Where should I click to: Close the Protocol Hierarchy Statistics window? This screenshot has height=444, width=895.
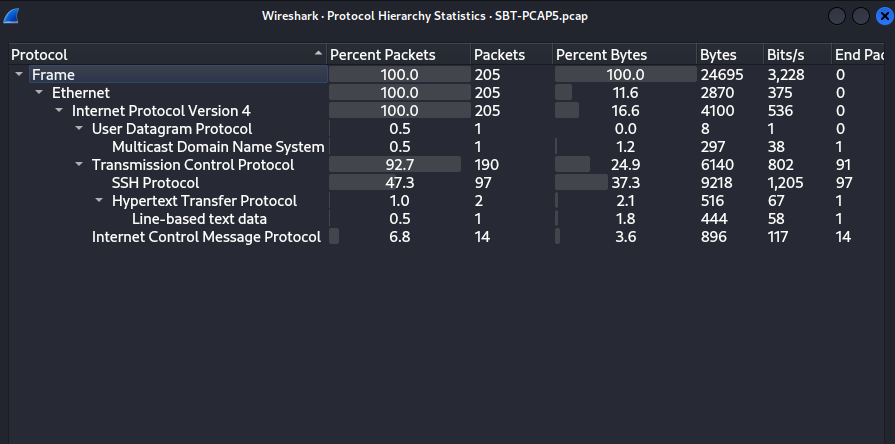pos(885,16)
